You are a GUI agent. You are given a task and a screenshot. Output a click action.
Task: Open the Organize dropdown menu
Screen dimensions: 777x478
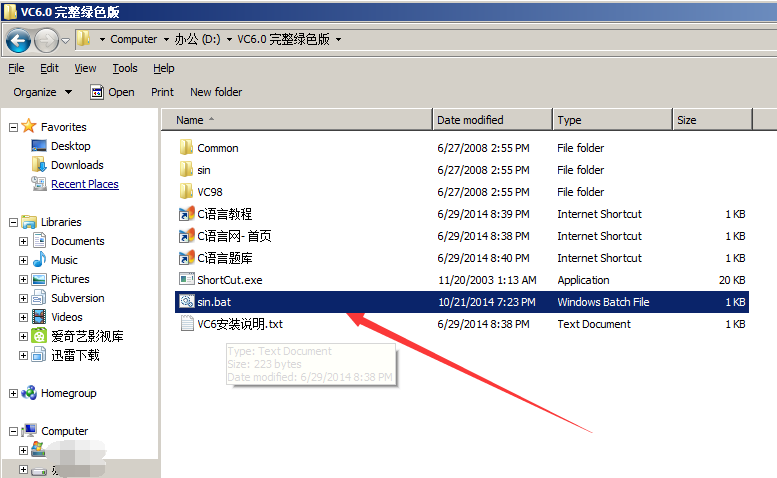42,92
